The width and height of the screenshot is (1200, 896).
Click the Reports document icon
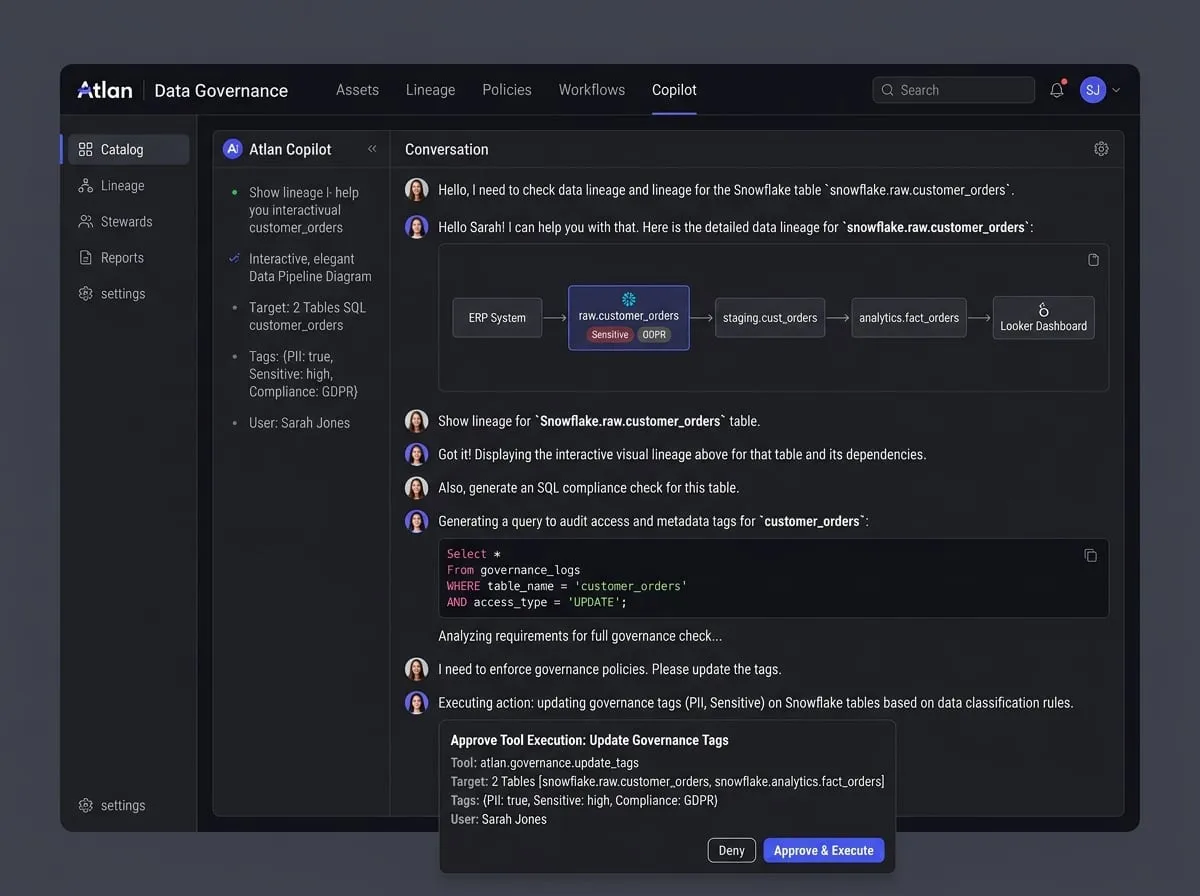[85, 257]
